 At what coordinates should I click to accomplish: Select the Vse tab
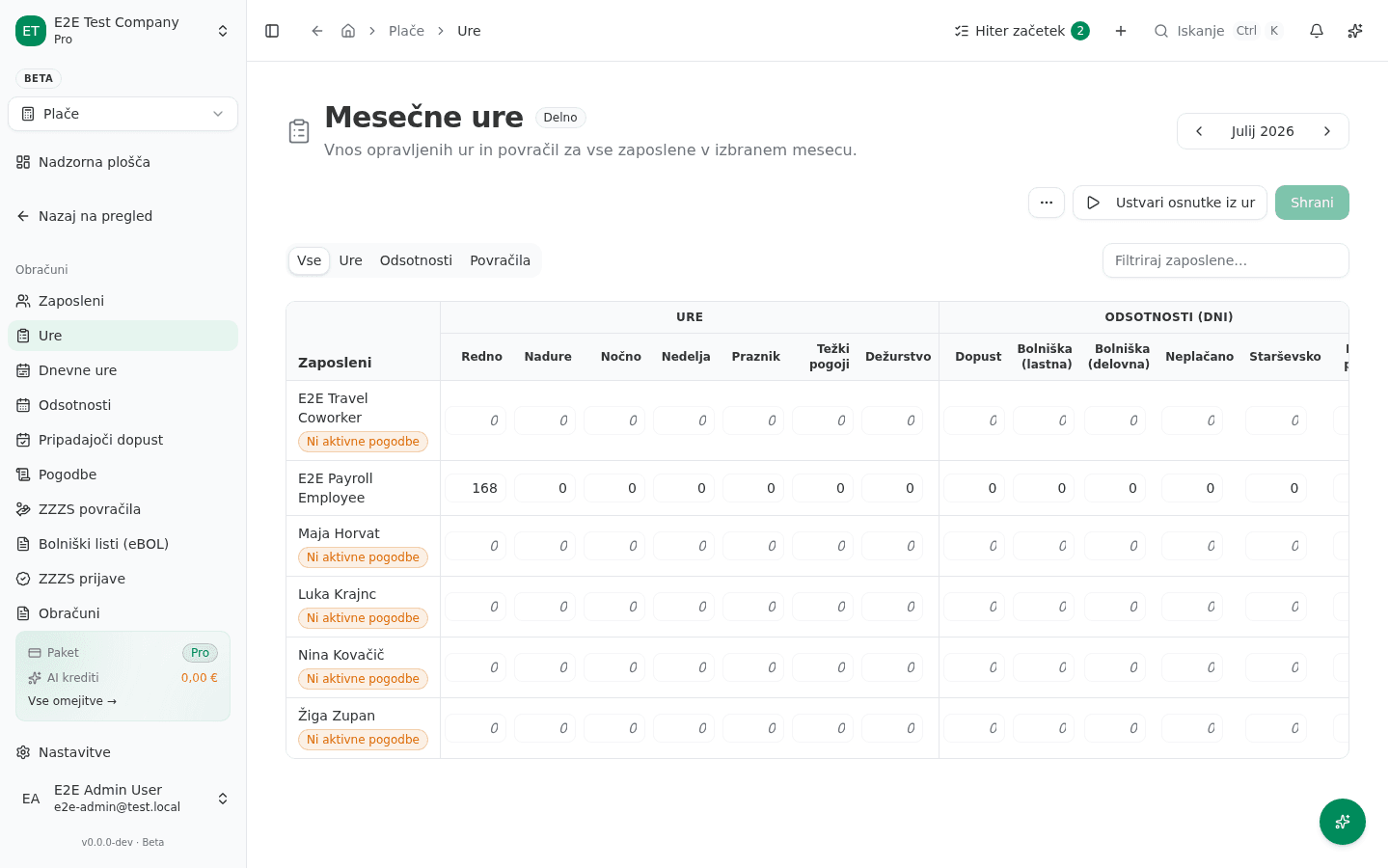coord(309,260)
